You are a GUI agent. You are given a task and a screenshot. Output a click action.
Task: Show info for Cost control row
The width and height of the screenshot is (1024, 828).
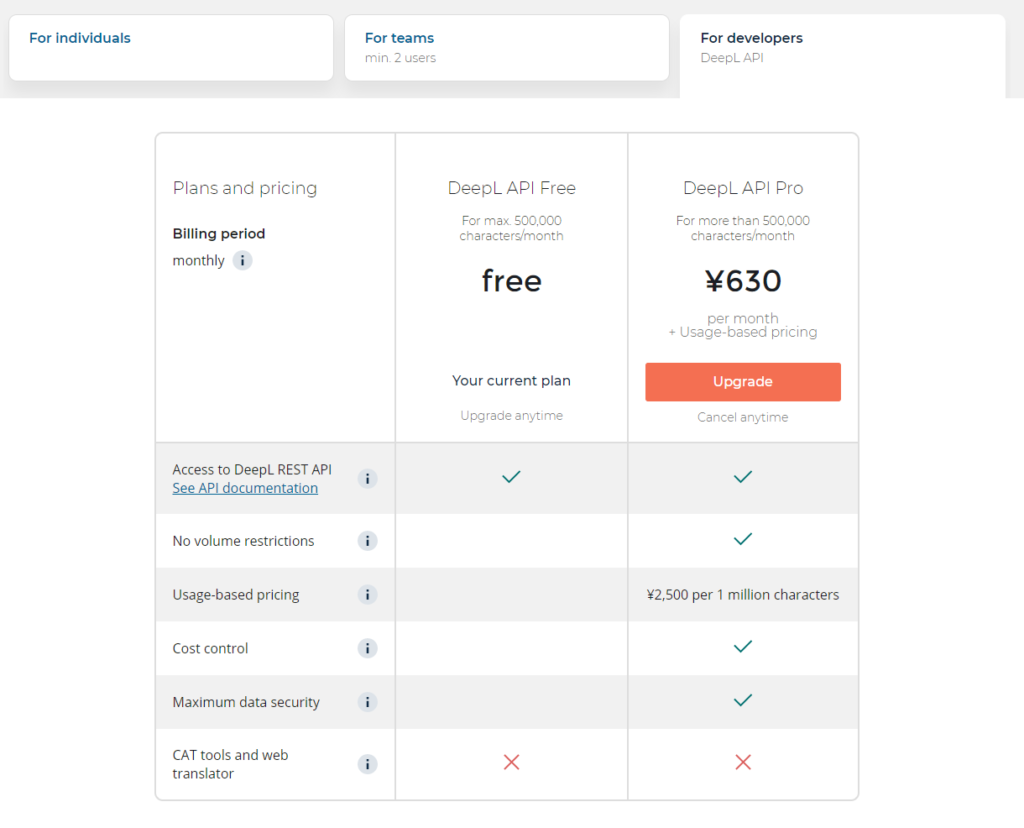pos(368,648)
